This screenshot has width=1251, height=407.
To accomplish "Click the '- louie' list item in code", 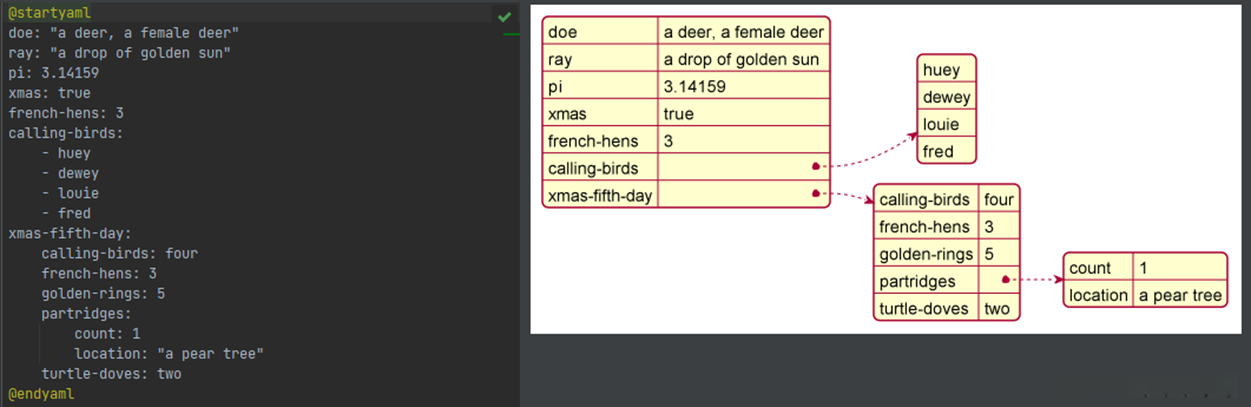I will tap(70, 193).
